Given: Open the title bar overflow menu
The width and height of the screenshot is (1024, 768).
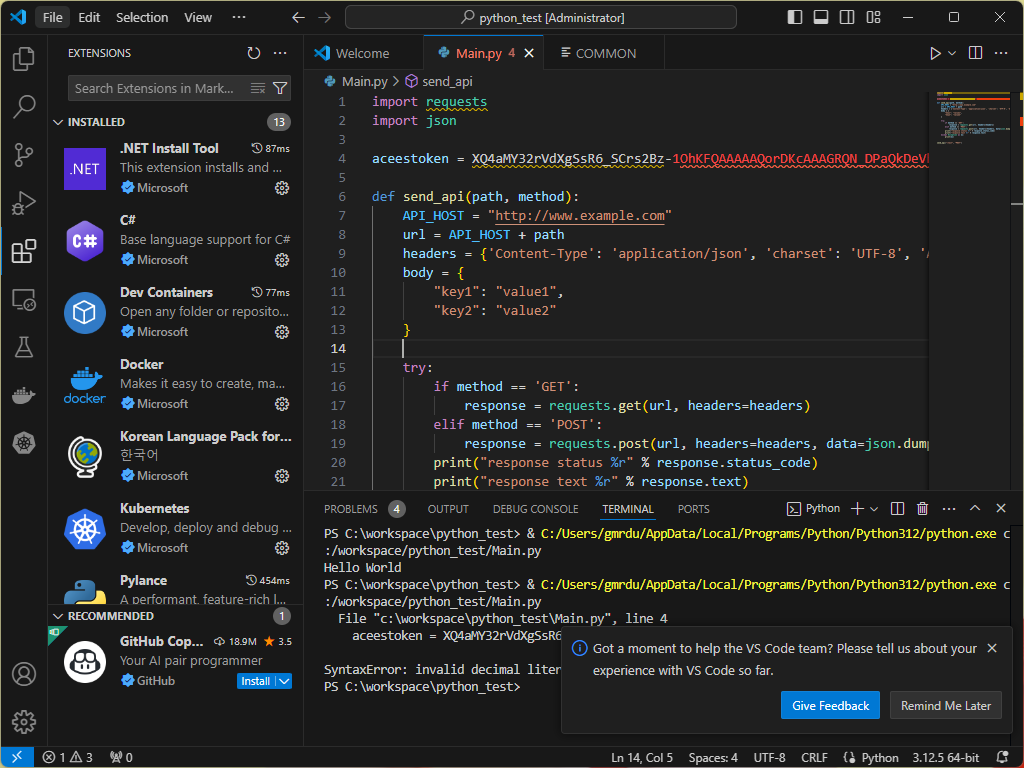Looking at the screenshot, I should [239, 18].
